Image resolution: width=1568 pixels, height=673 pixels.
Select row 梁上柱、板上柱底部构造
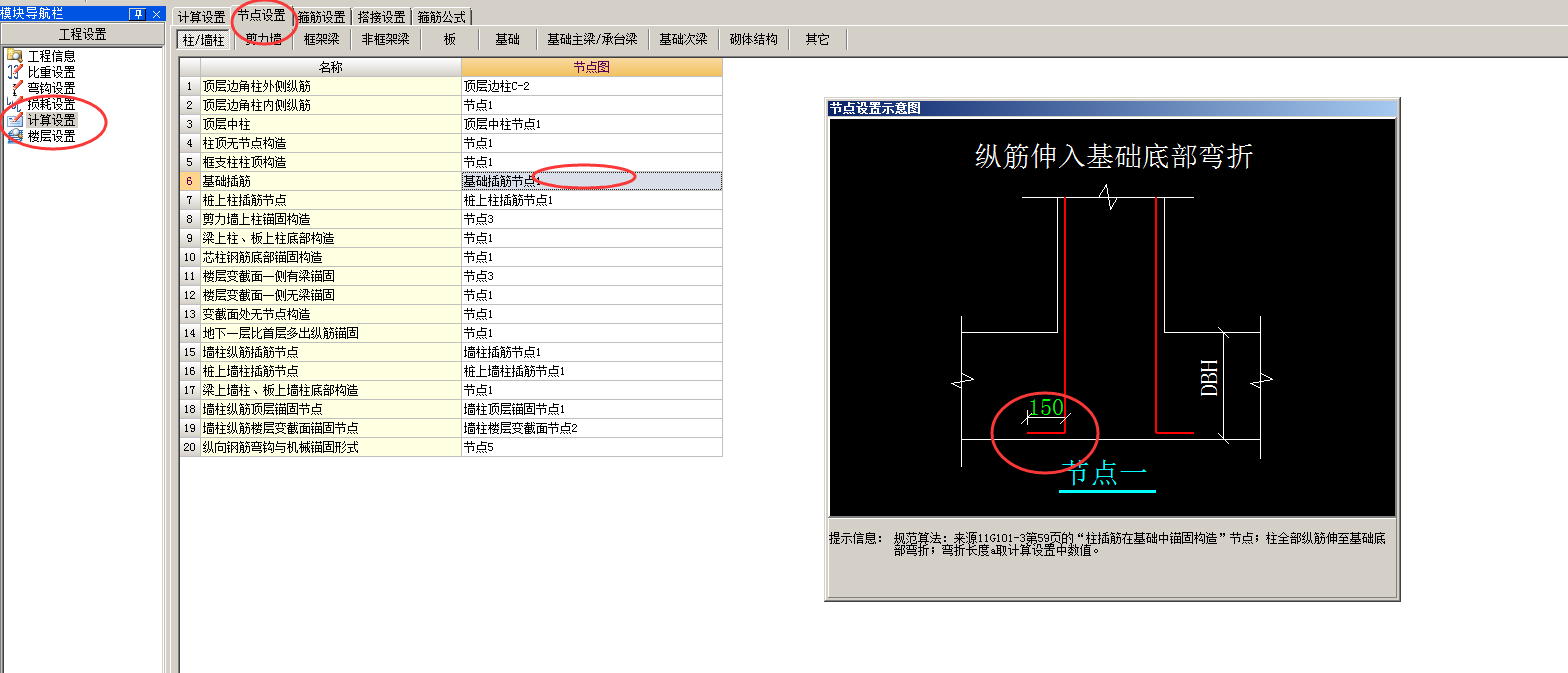point(331,238)
